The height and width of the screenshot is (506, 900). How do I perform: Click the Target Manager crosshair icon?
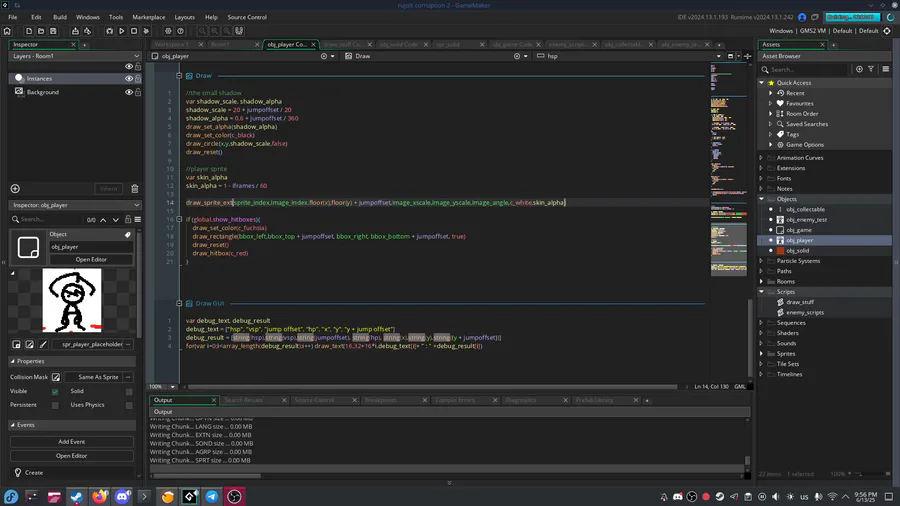(887, 31)
